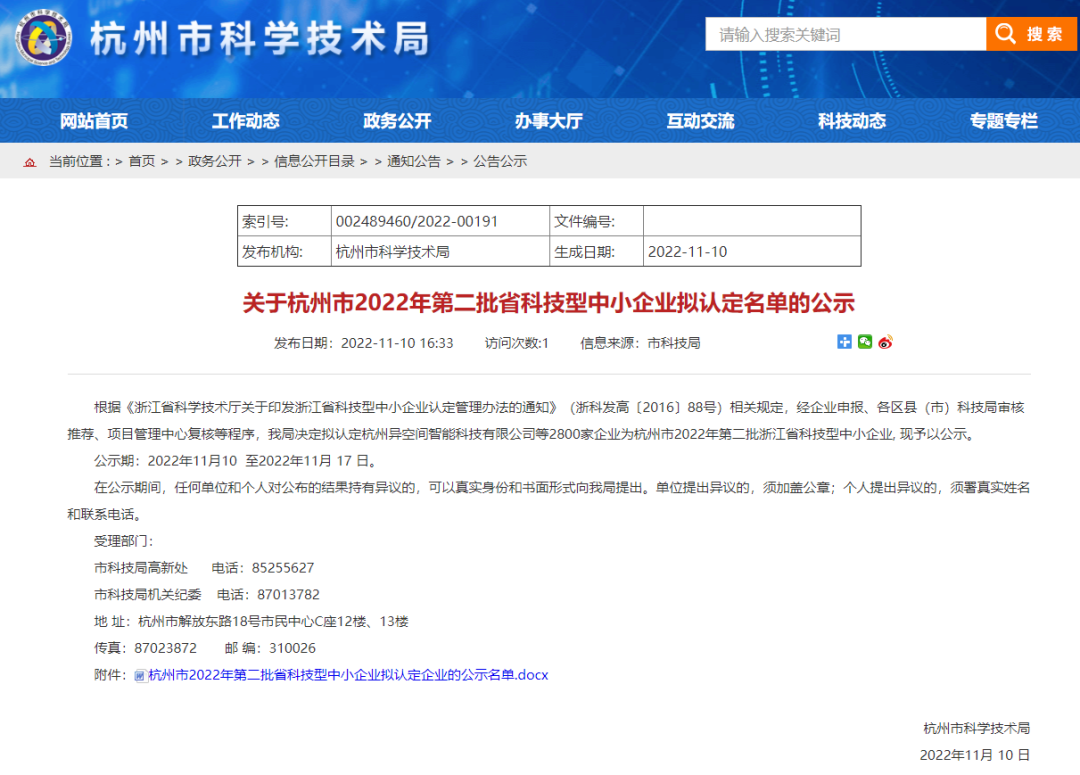The image size is (1080, 775).
Task: Open the 互动交流 nav item
Action: click(x=700, y=121)
